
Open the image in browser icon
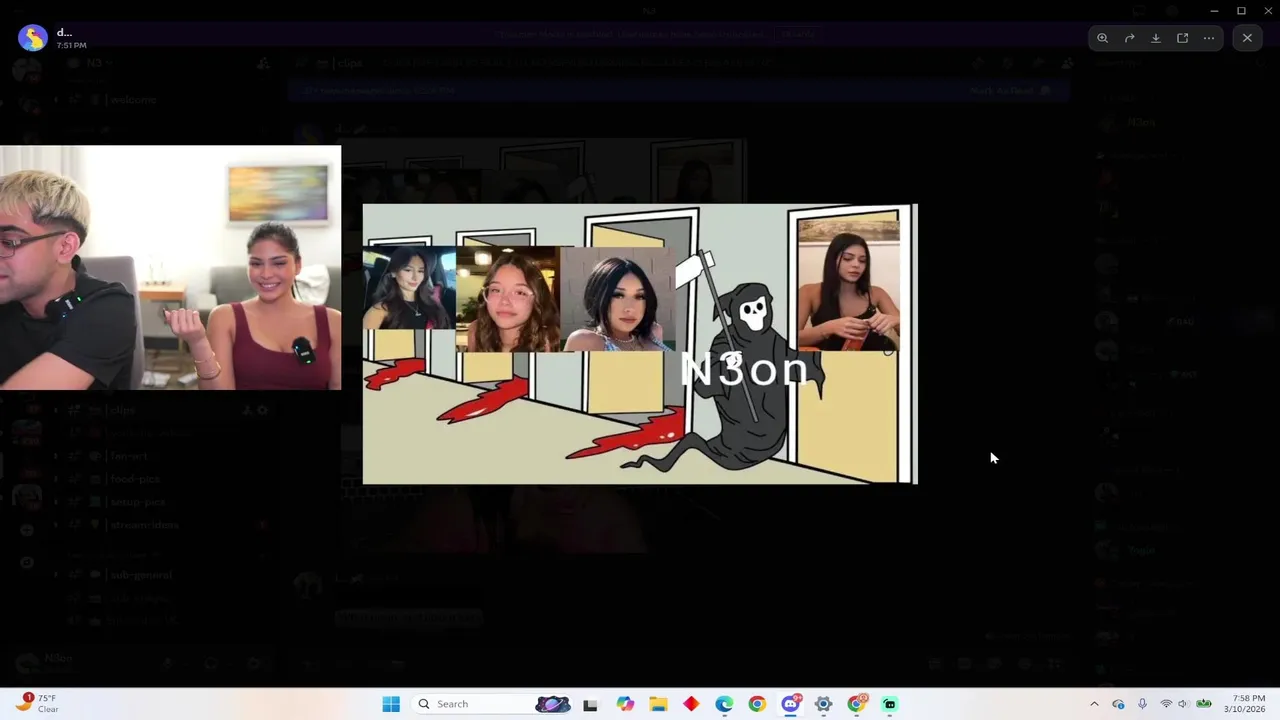(x=1182, y=38)
